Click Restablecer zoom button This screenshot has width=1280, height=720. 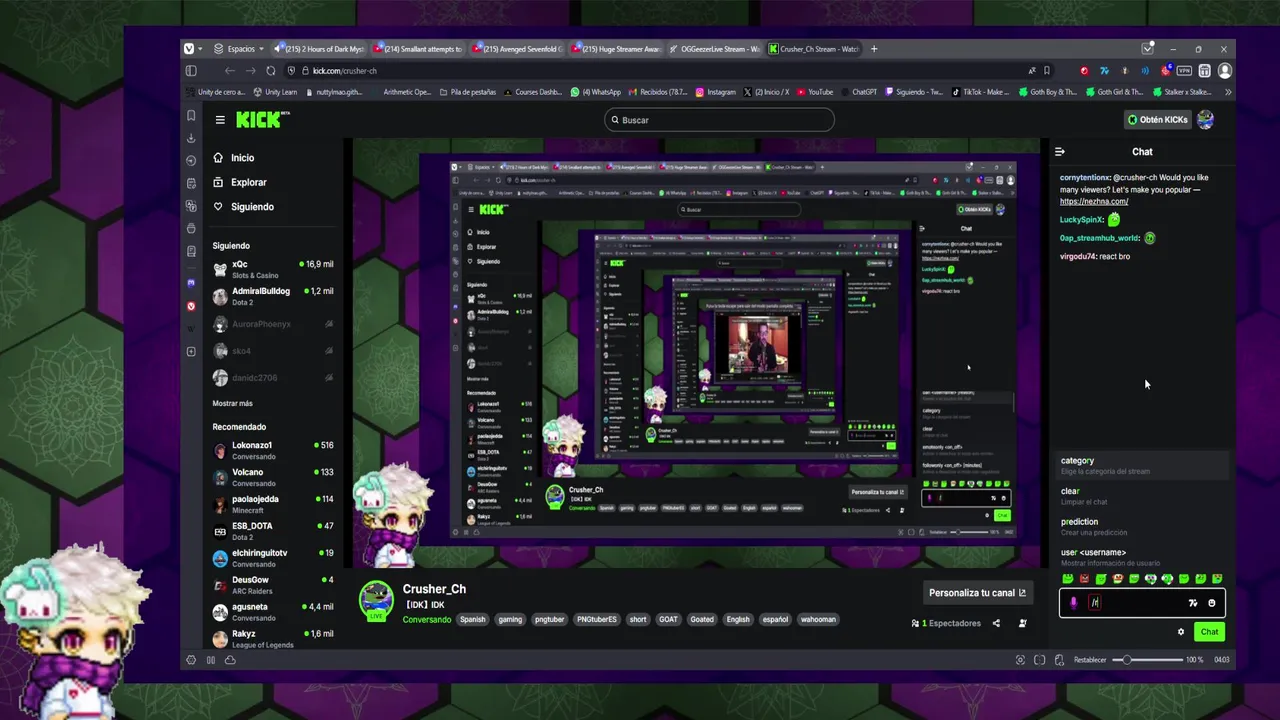click(x=1090, y=660)
